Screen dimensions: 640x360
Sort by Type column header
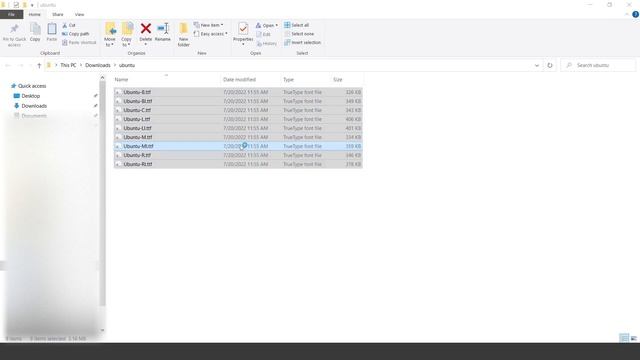(305, 80)
